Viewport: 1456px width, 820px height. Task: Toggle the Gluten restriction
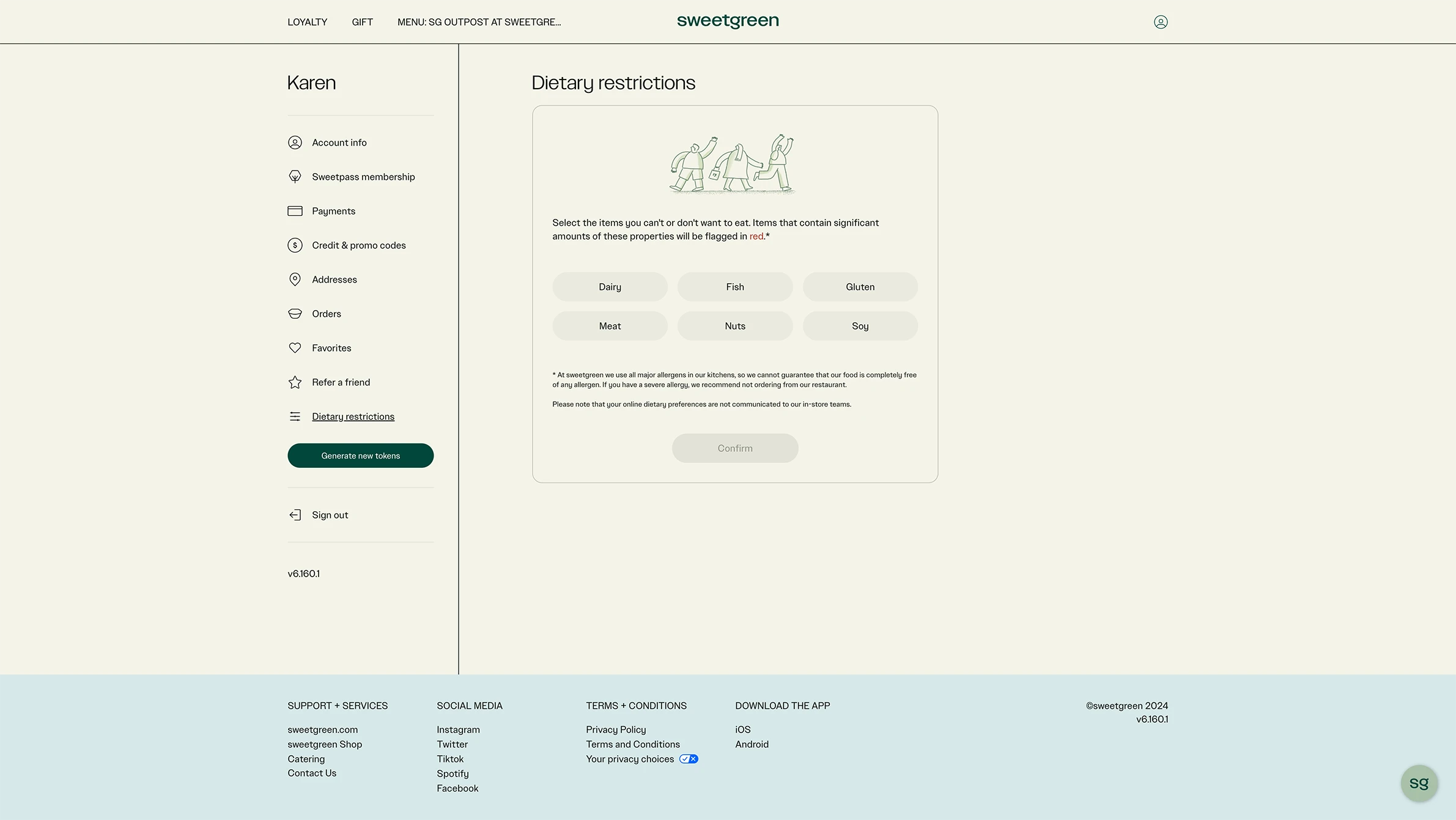tap(860, 287)
